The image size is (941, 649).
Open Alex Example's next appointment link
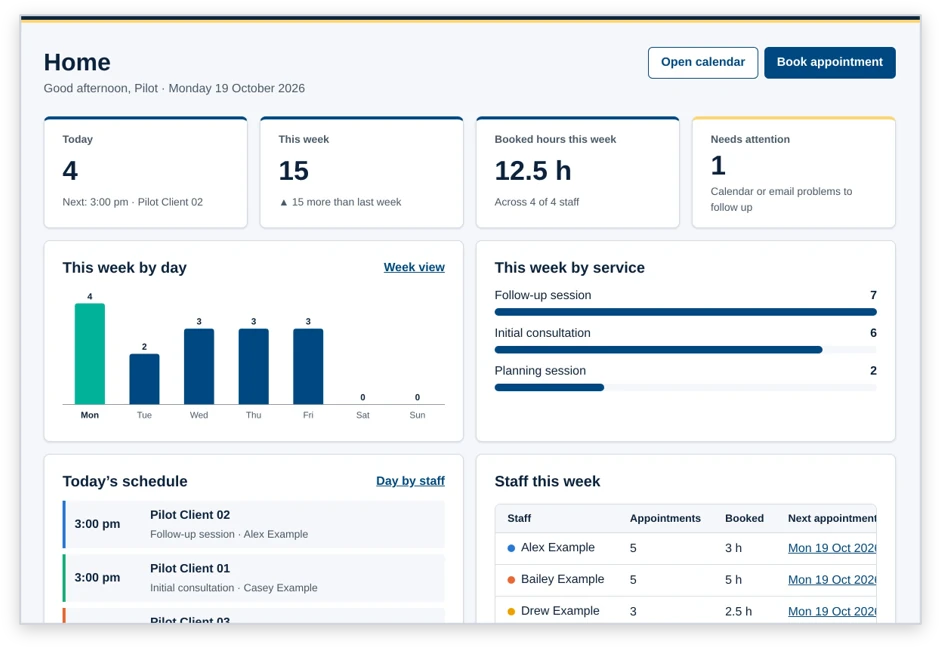click(832, 548)
